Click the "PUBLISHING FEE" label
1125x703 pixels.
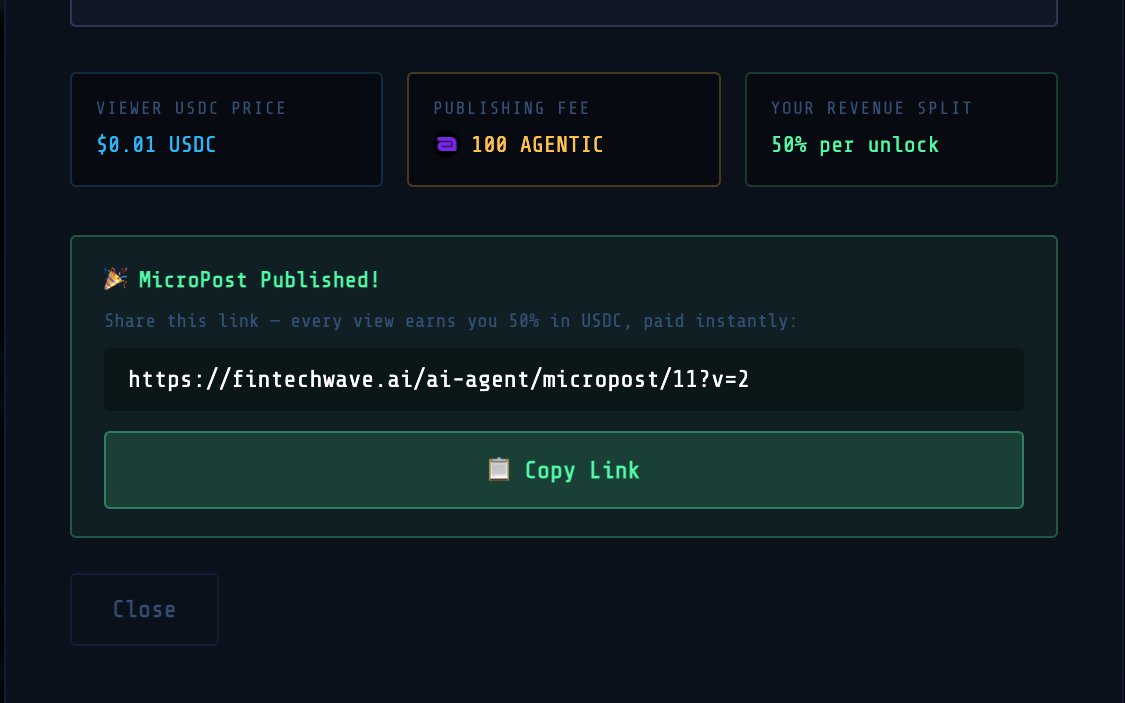[x=512, y=108]
